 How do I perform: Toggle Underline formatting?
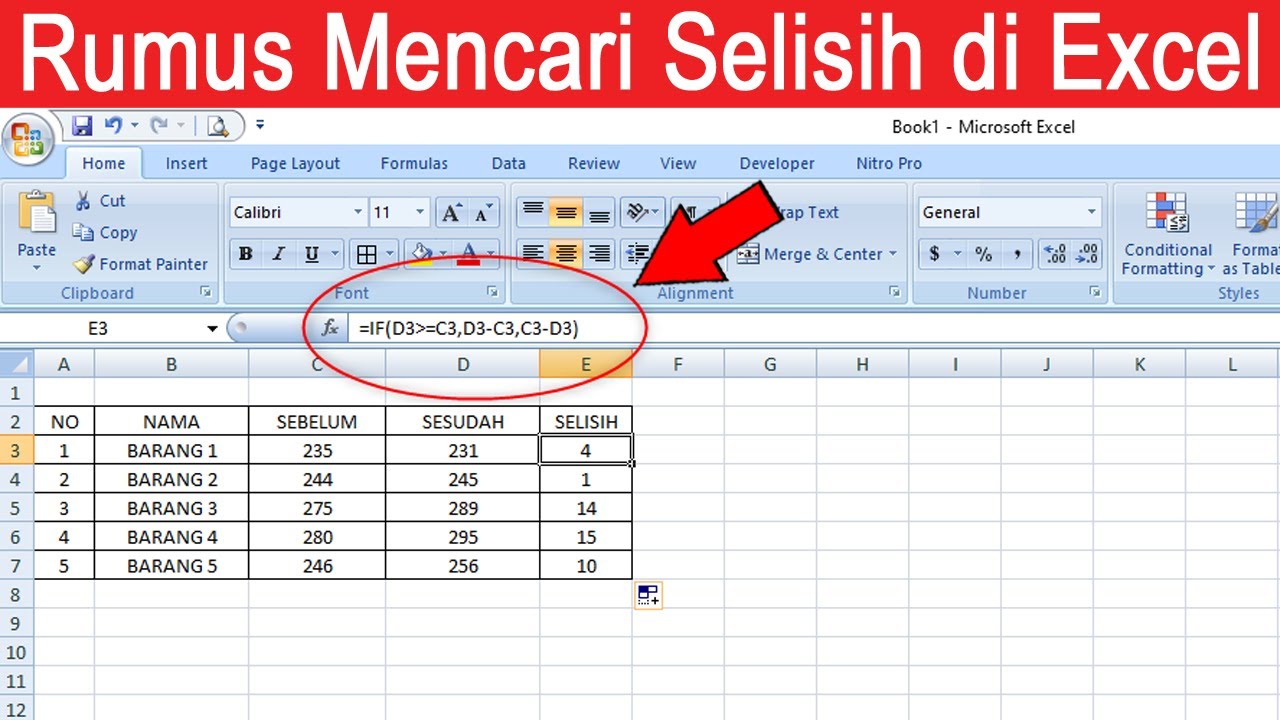312,254
